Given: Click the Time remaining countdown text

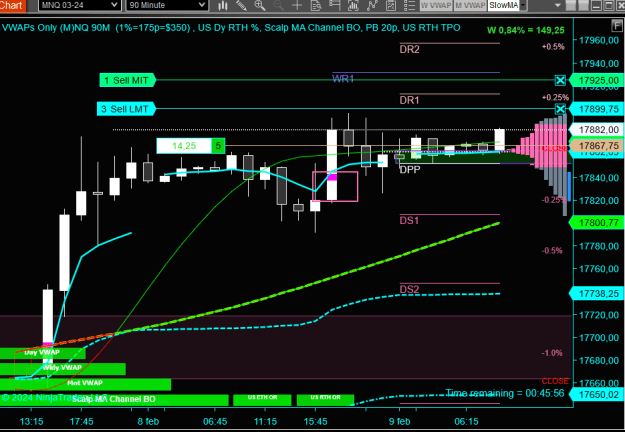Looking at the screenshot, I should (505, 393).
